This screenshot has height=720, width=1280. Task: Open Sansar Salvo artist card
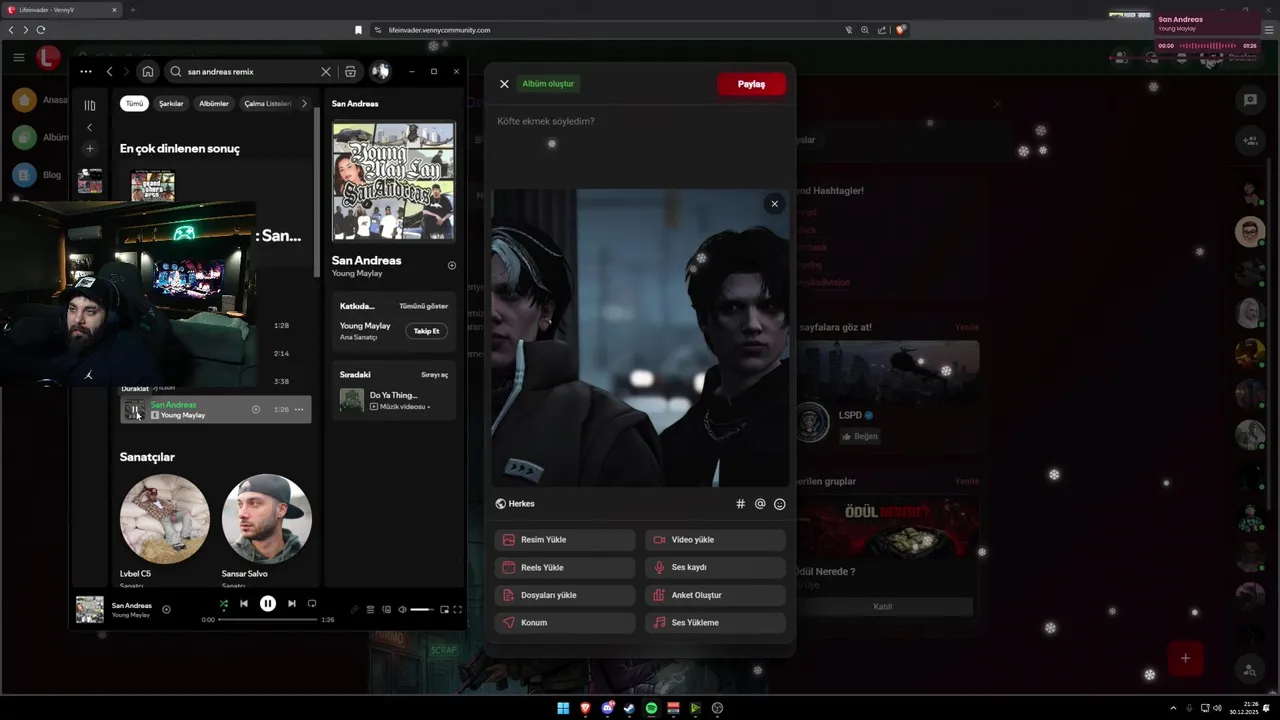(266, 530)
